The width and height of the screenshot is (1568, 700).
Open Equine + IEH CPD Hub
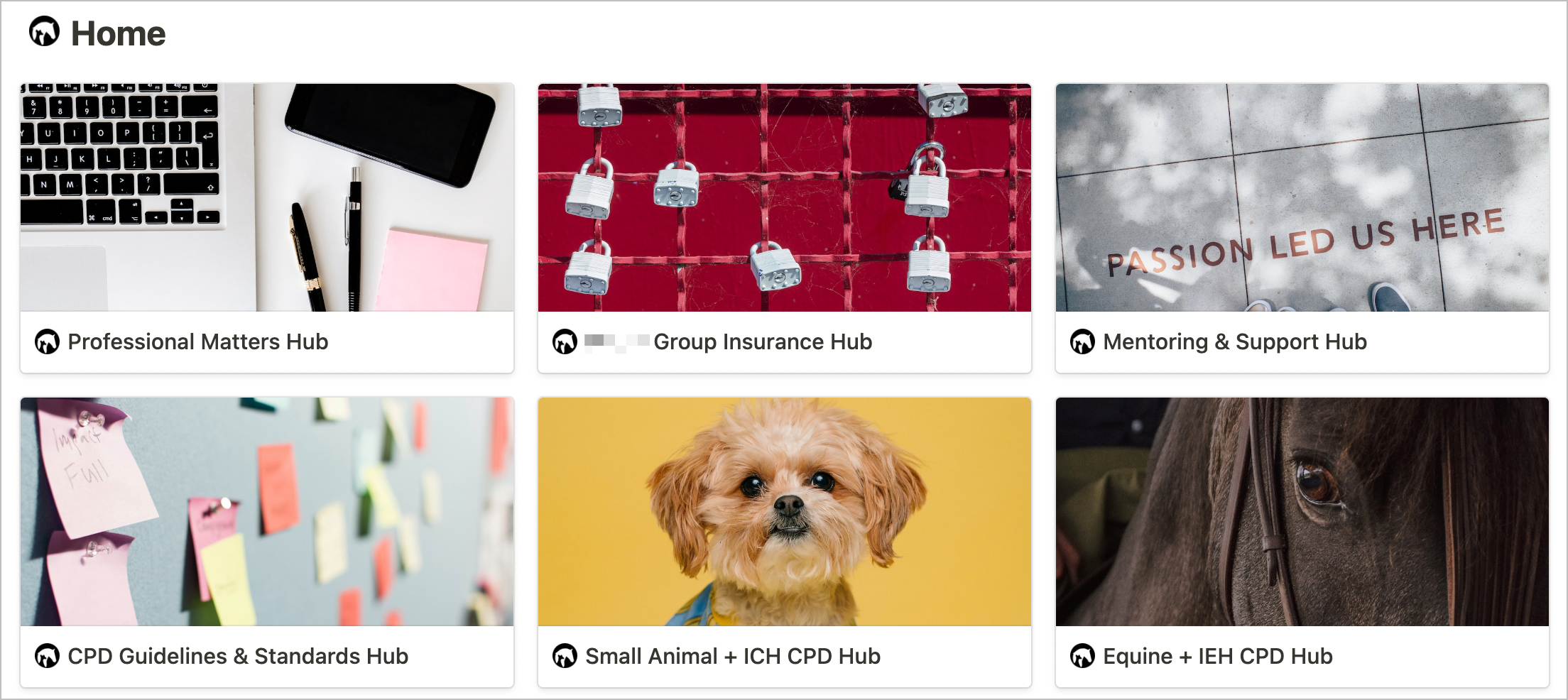click(1218, 656)
